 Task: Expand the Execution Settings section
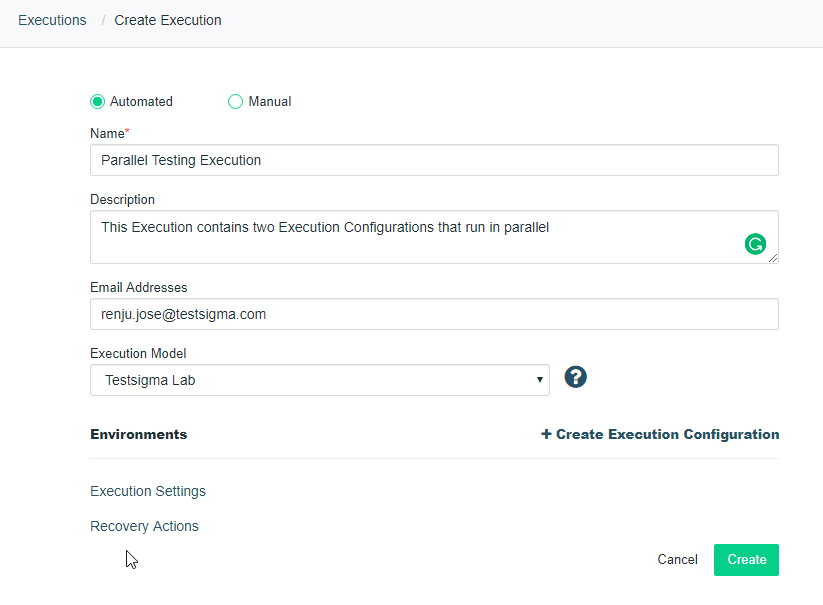148,491
